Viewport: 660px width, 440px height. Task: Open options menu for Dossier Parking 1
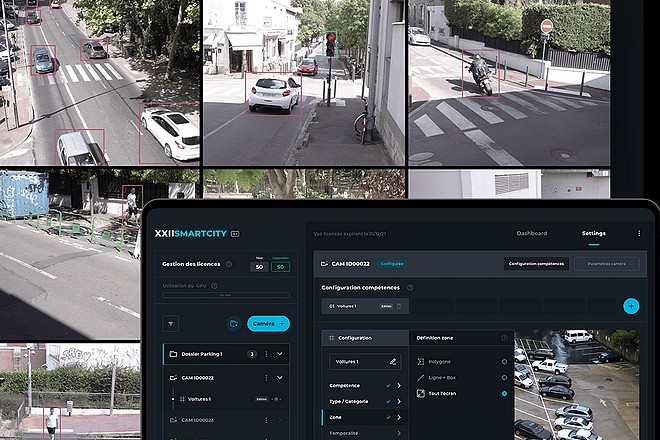click(x=266, y=354)
